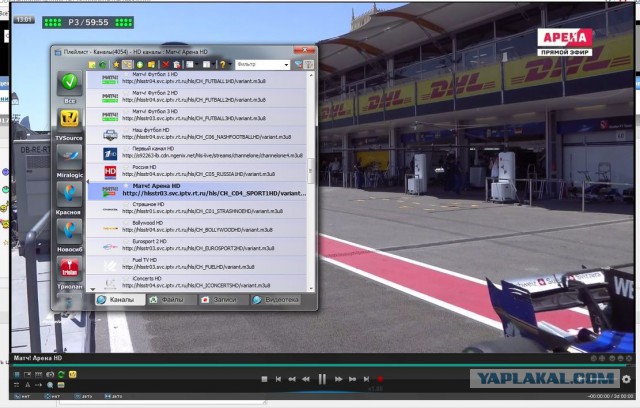
Task: Switch to the Файлы tab
Action: [x=171, y=299]
